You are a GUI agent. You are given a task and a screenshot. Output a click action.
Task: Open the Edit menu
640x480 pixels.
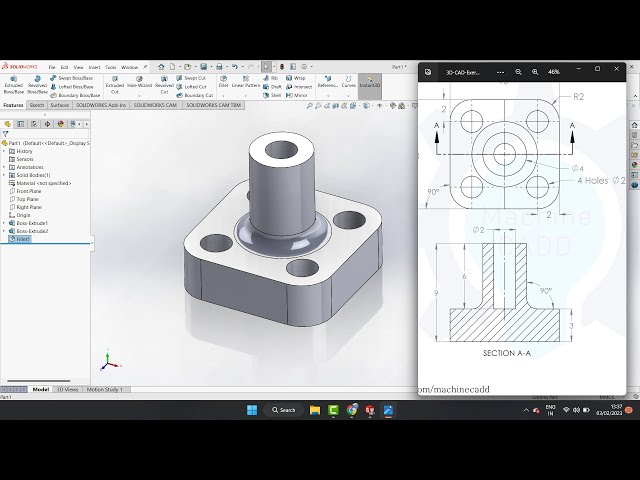point(64,67)
